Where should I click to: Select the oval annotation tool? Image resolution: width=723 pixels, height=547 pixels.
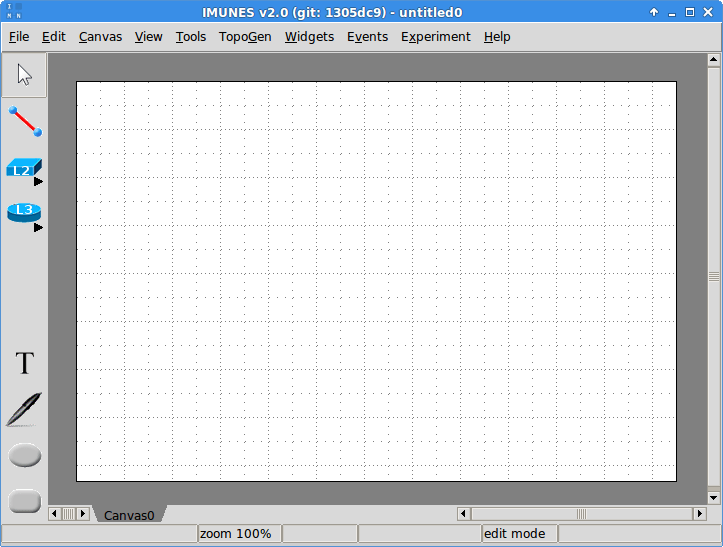[25, 455]
